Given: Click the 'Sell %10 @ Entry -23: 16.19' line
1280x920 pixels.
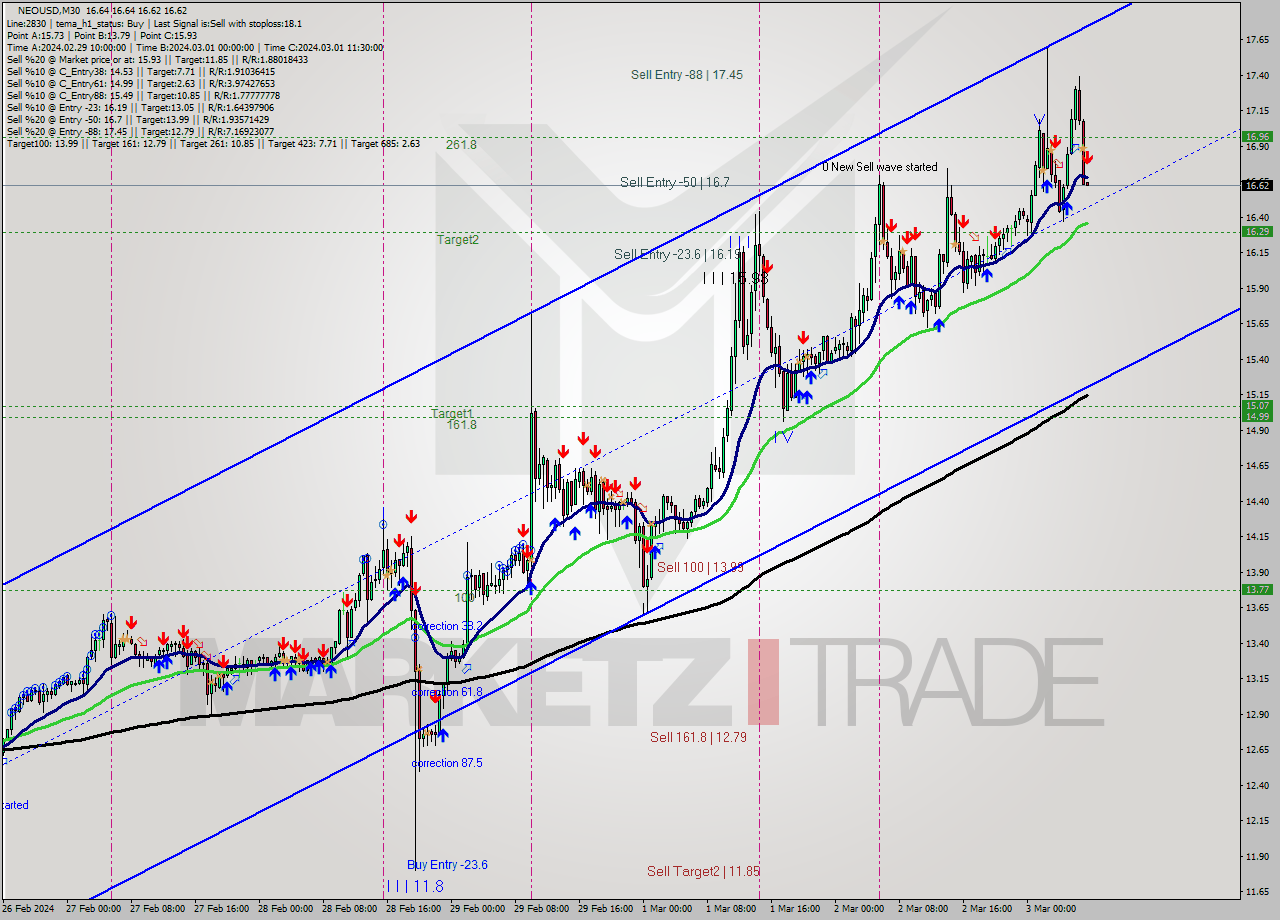Looking at the screenshot, I should (x=140, y=107).
